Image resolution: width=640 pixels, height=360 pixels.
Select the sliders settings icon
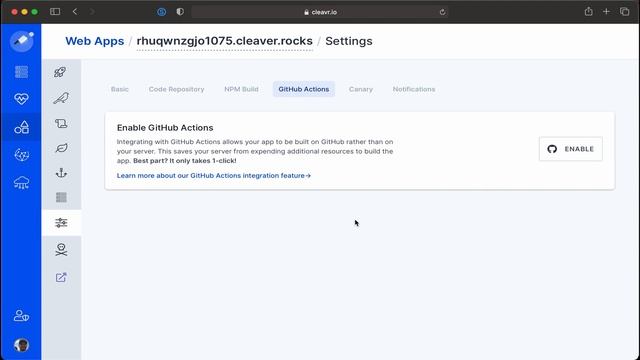pos(61,223)
